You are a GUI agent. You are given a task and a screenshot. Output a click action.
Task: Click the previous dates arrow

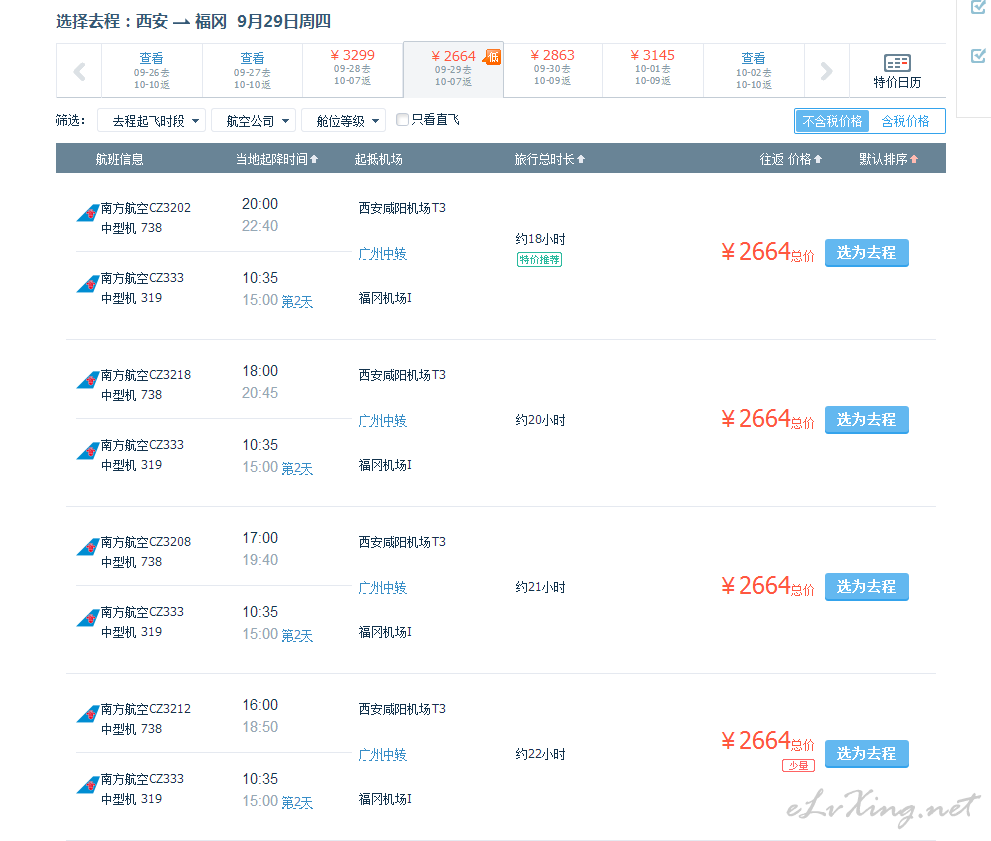[x=80, y=71]
